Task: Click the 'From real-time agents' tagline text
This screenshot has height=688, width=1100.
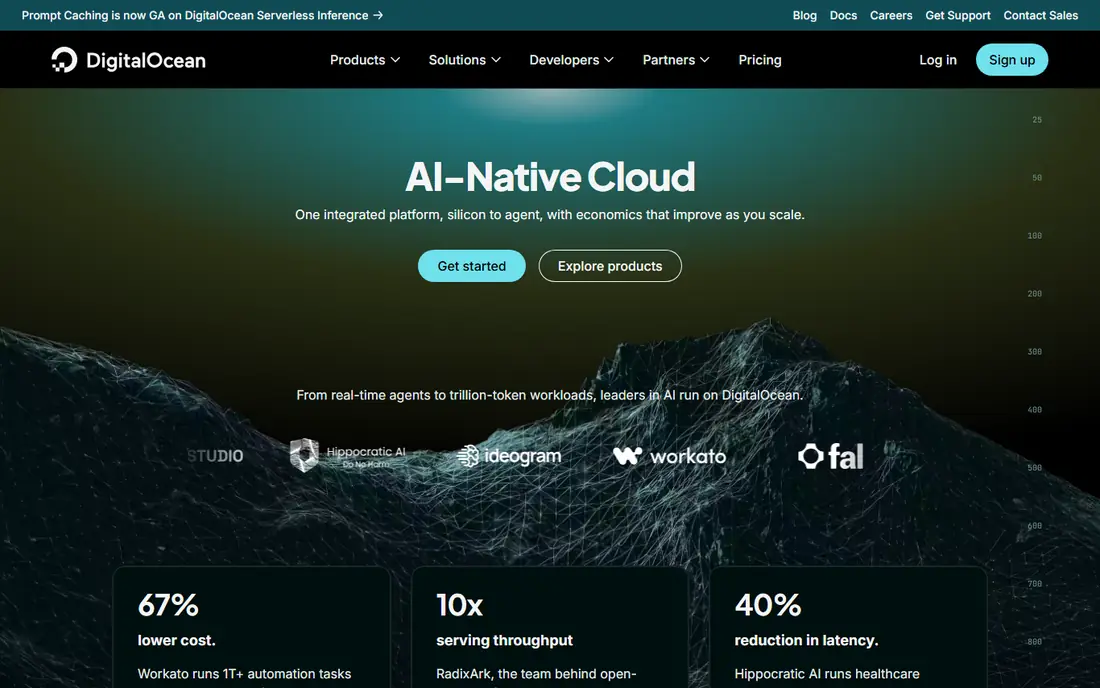Action: point(550,395)
